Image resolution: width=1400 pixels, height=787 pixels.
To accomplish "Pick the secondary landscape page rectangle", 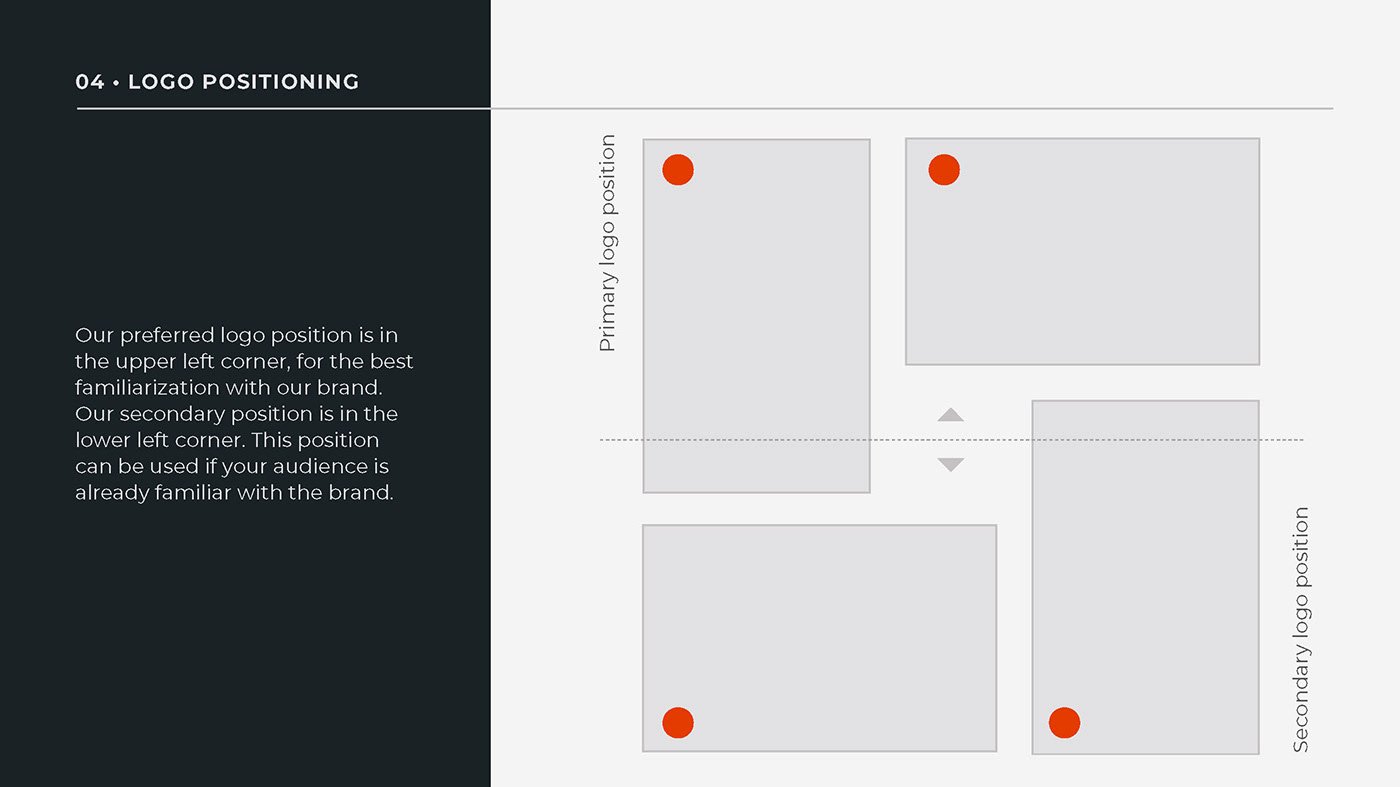I will point(819,620).
